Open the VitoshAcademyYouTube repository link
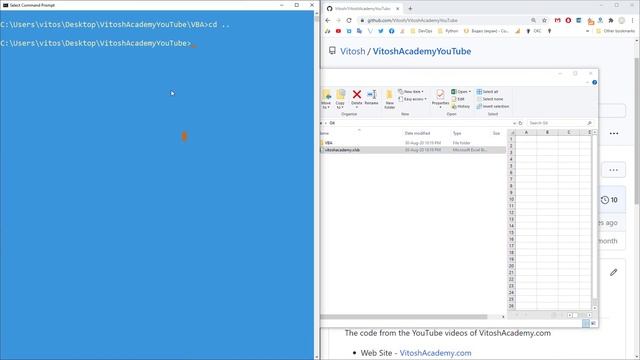 pyautogui.click(x=422, y=51)
